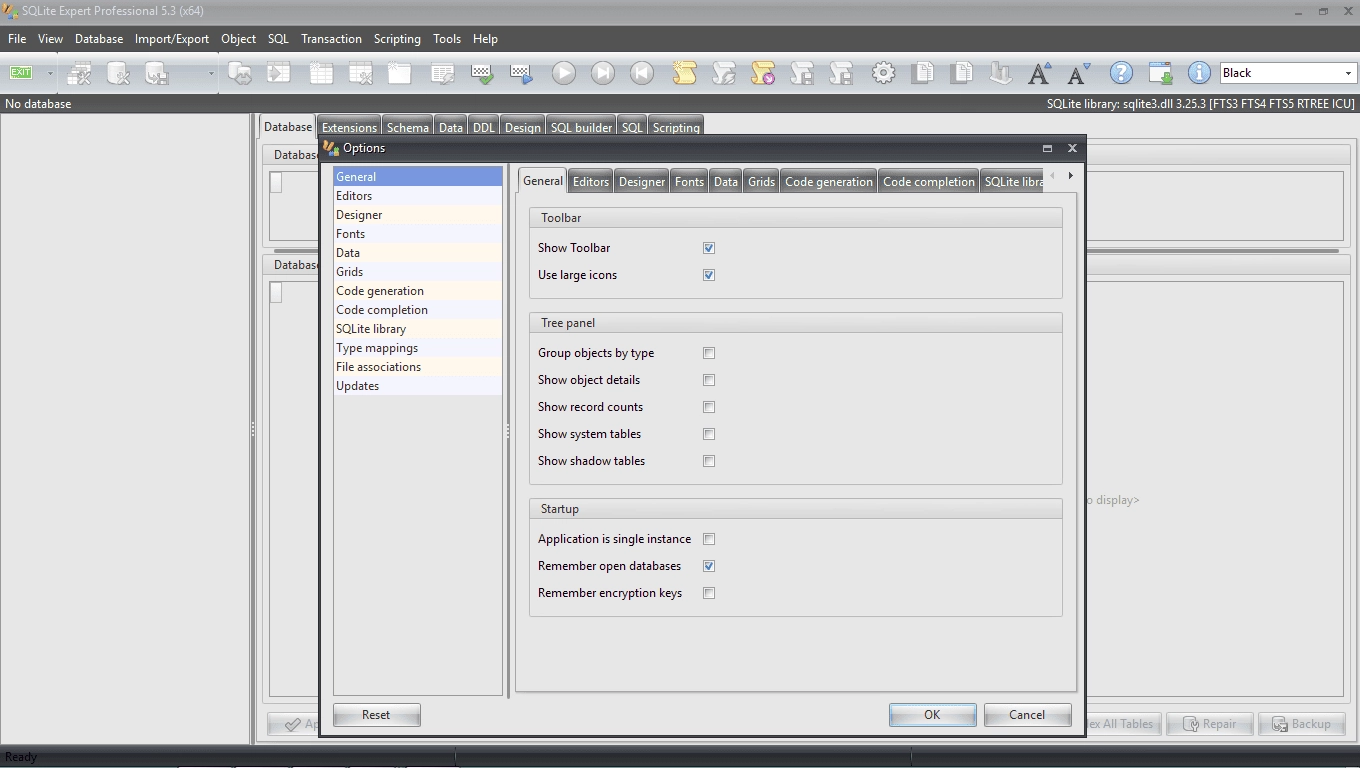The image size is (1360, 768).
Task: Click the gray chart bars toolbar icon
Action: (x=1001, y=73)
